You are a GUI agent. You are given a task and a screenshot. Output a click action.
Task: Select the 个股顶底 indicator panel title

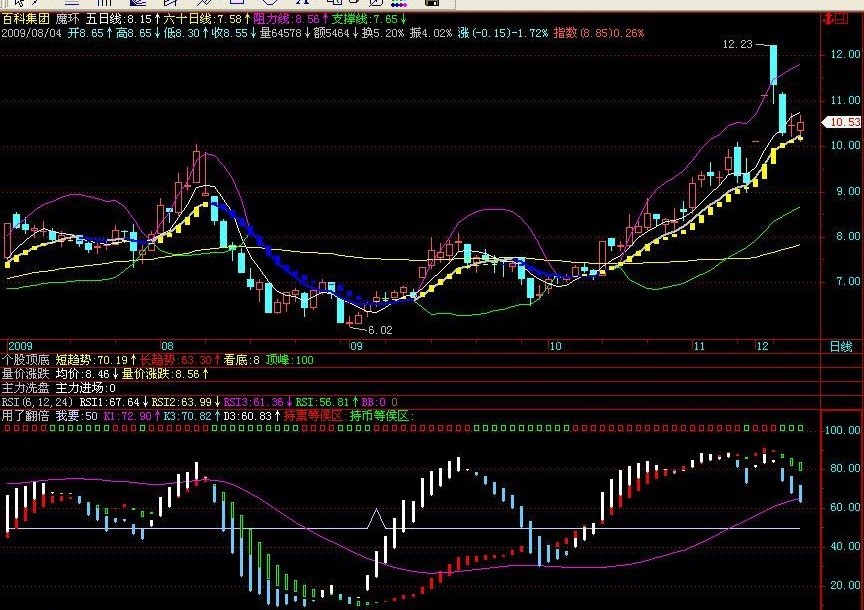click(25, 360)
